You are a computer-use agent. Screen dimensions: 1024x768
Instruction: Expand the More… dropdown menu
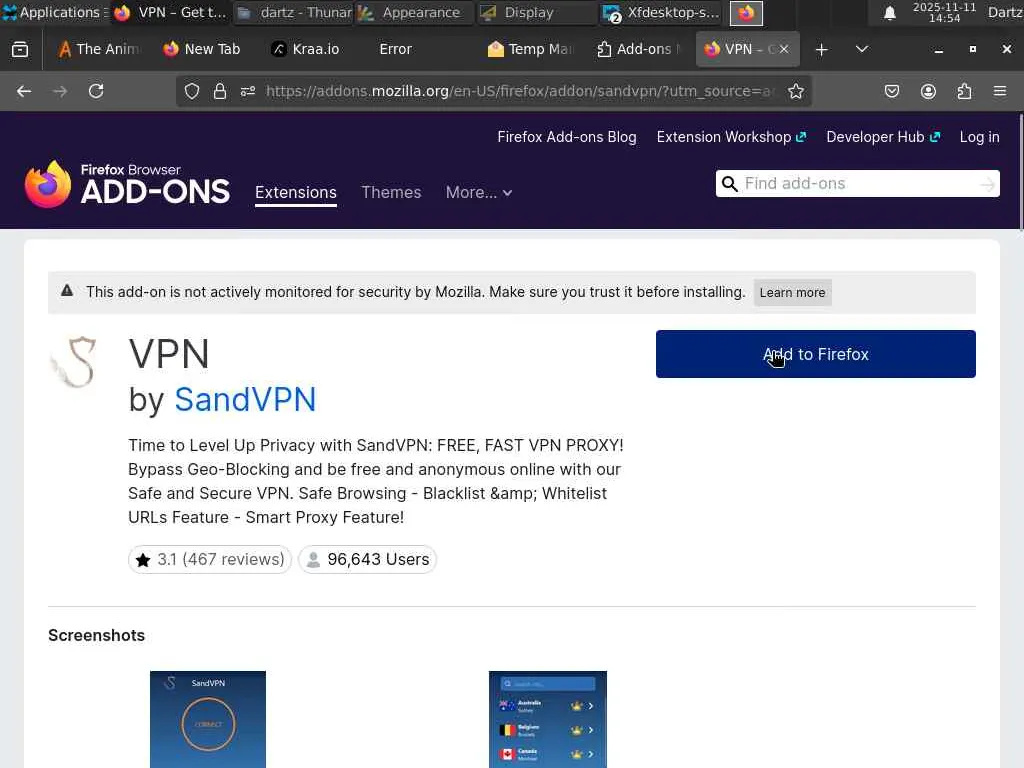[x=479, y=193]
